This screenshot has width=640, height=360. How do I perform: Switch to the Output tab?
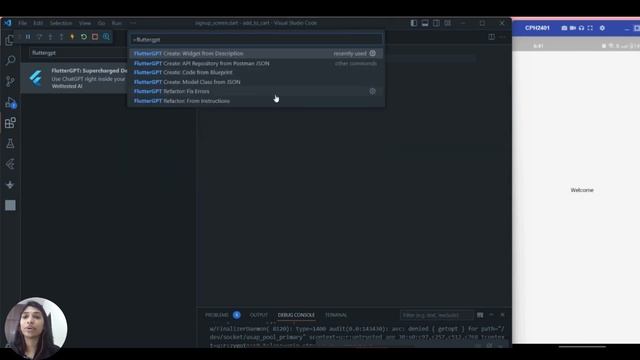(x=258, y=315)
